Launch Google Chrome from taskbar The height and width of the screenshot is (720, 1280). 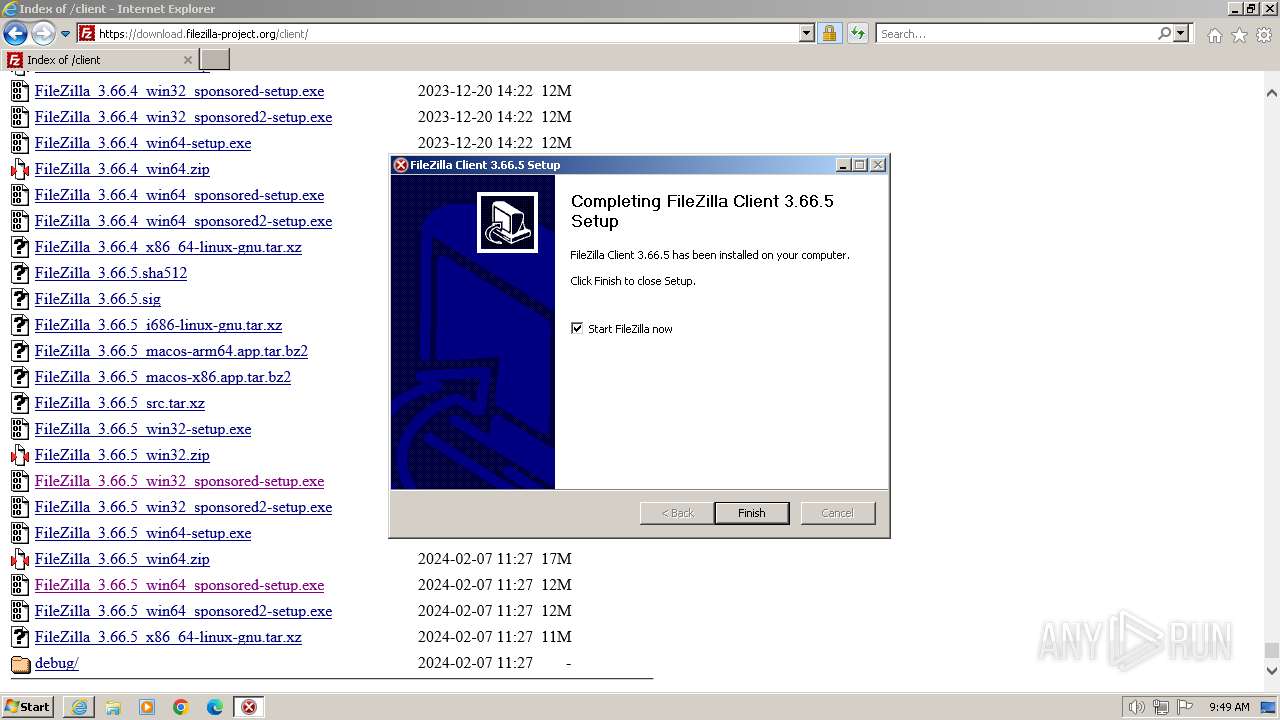(181, 707)
